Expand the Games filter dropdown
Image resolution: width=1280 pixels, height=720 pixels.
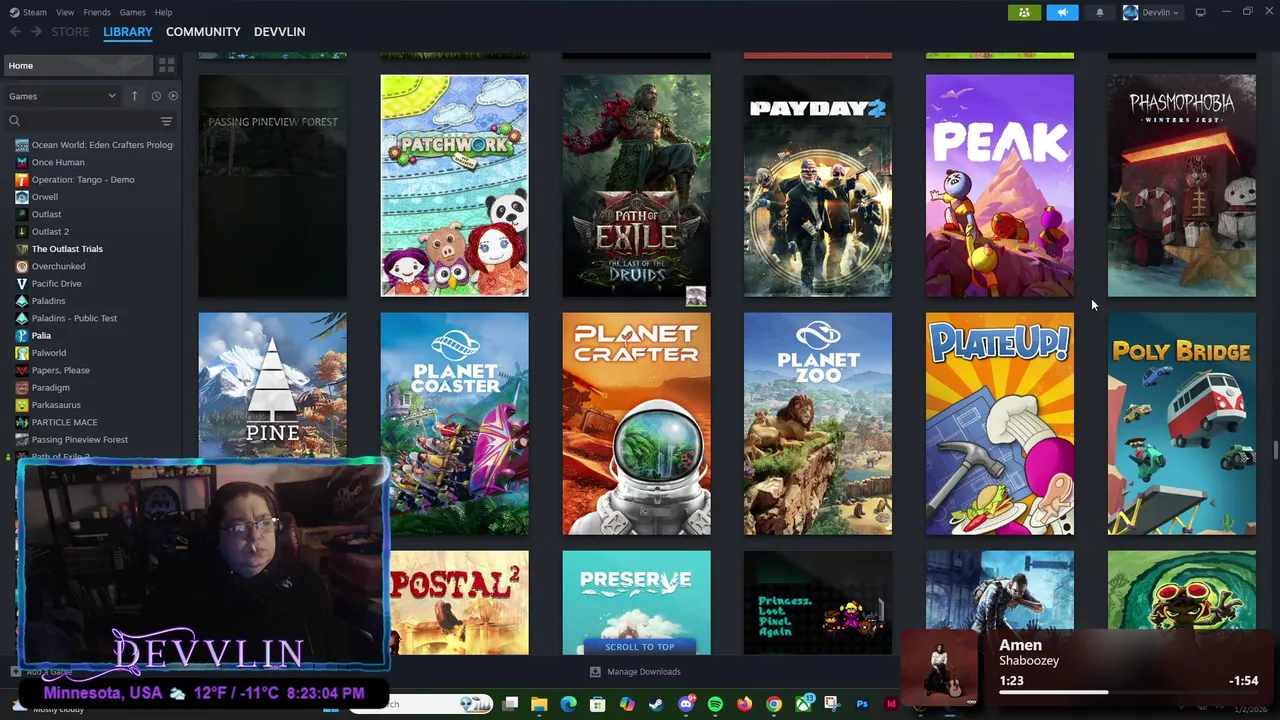click(x=62, y=96)
